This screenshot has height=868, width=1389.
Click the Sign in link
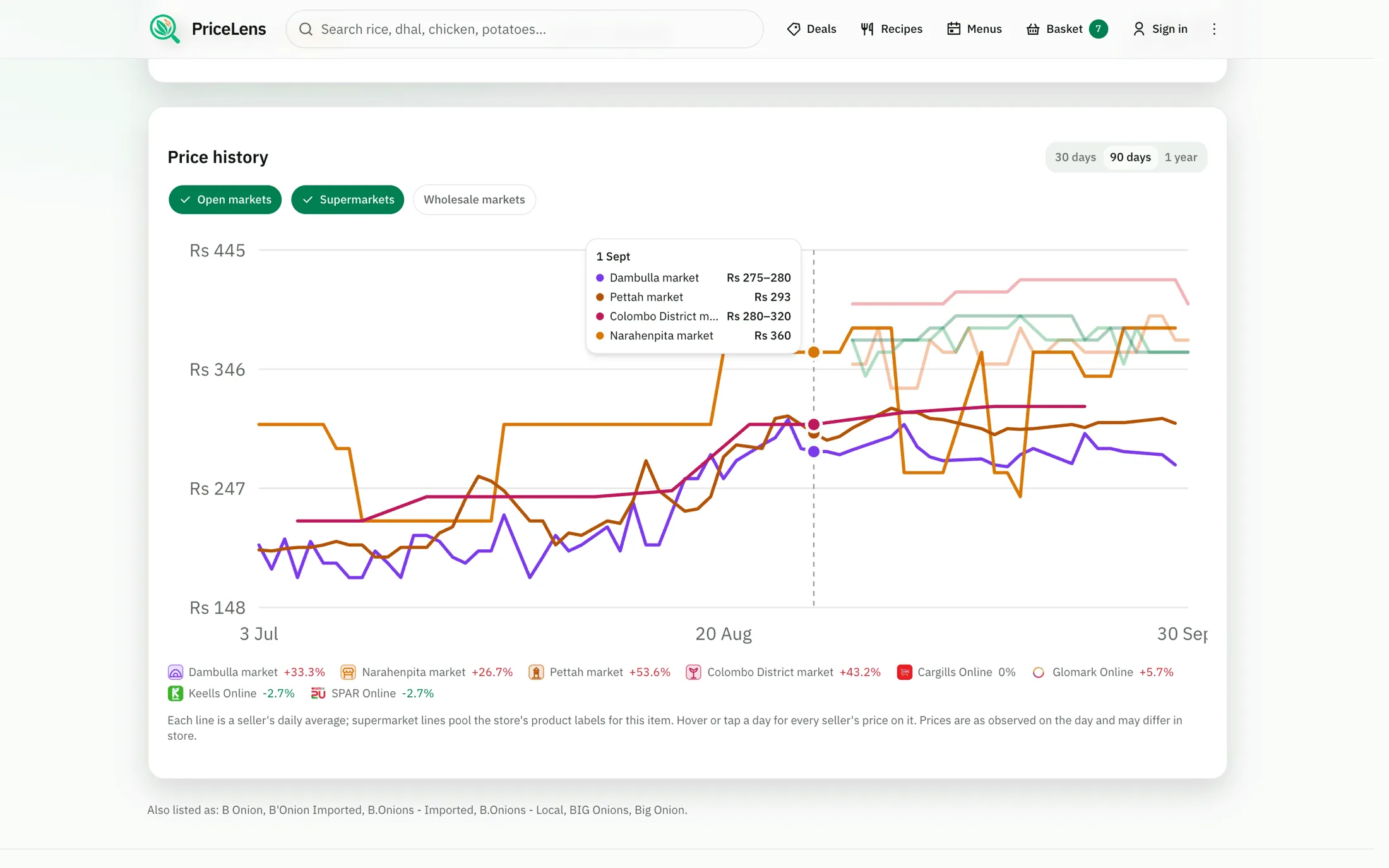tap(1160, 29)
